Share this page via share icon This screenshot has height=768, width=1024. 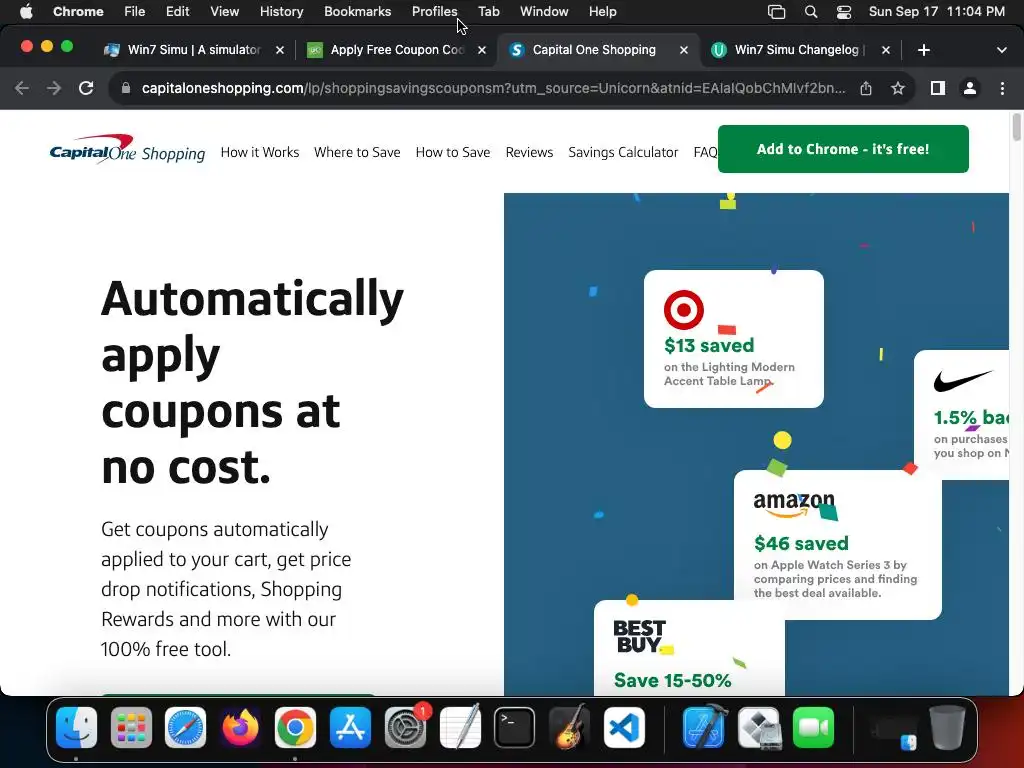click(866, 88)
